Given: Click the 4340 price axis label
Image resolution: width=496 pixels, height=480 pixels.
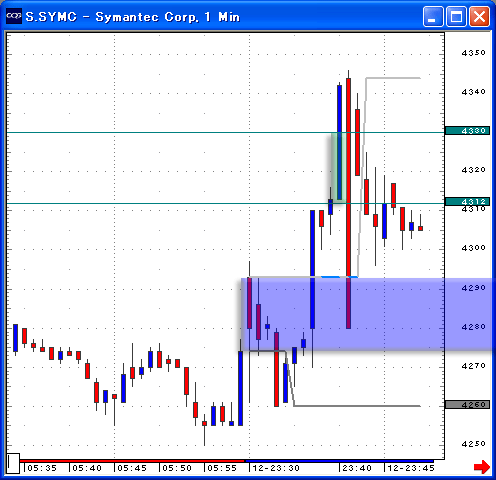Looking at the screenshot, I should pos(473,92).
